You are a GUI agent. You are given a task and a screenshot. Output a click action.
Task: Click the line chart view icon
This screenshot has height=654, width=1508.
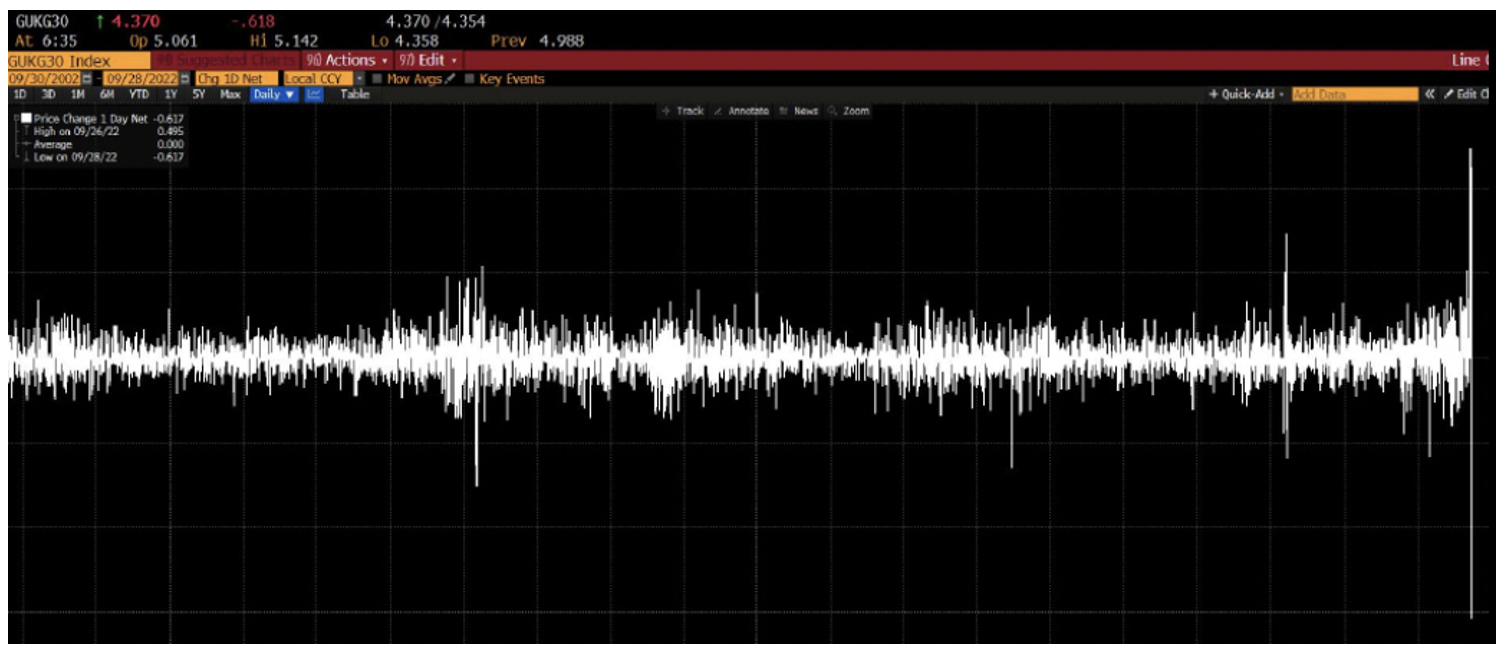click(314, 94)
